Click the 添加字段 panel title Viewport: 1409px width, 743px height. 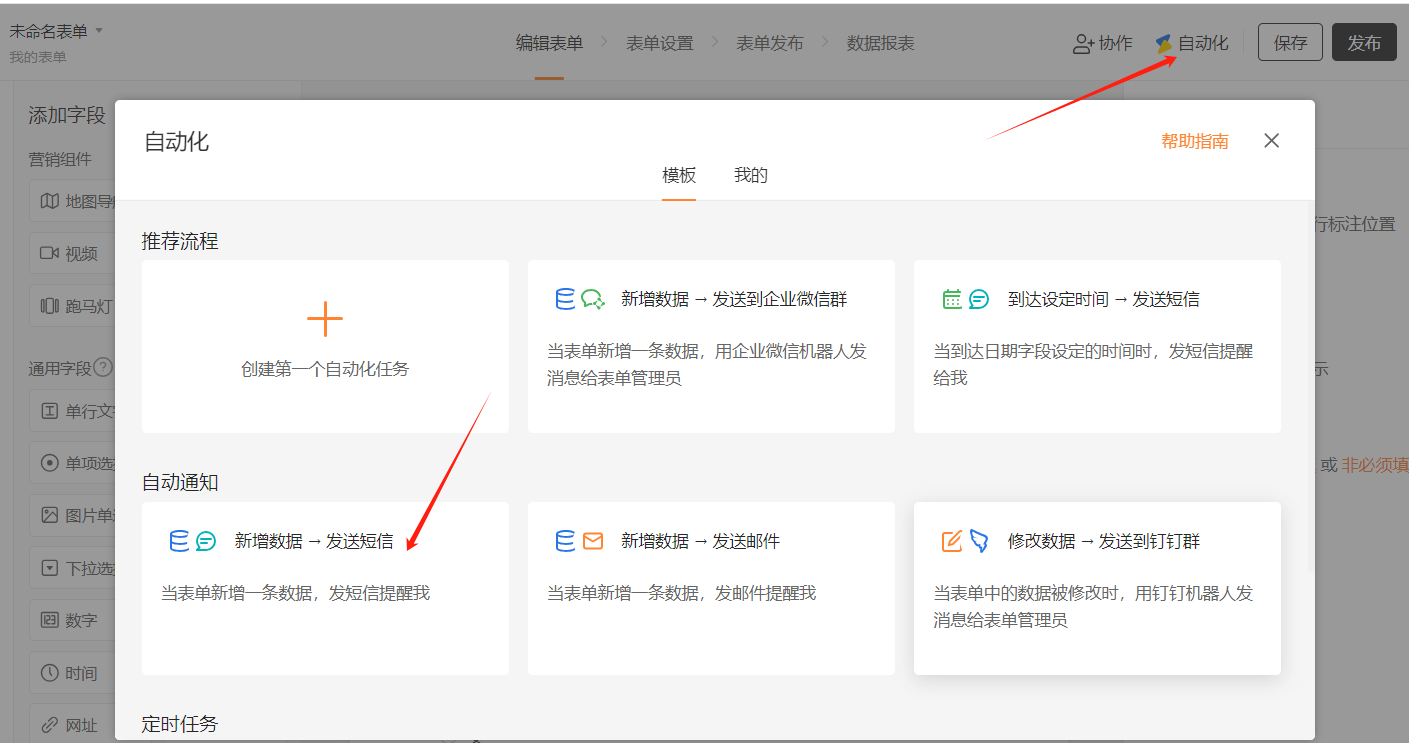(67, 116)
